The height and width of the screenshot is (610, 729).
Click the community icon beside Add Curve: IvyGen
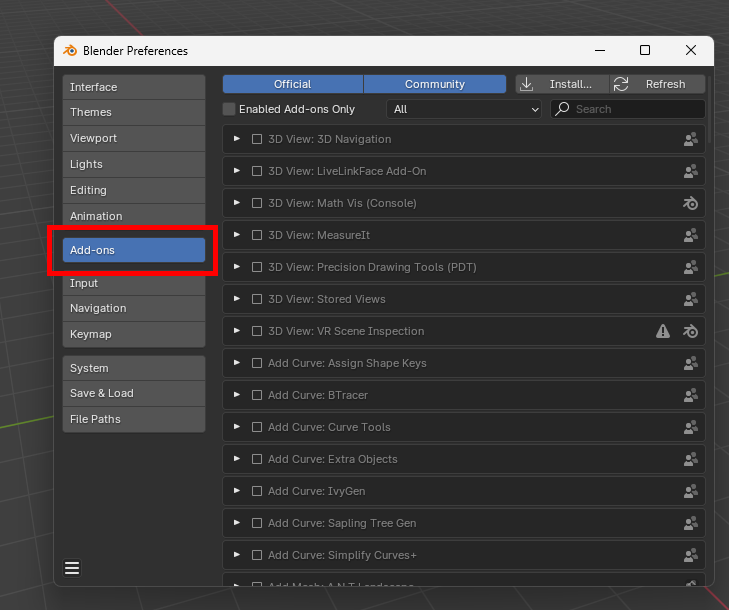(x=690, y=491)
